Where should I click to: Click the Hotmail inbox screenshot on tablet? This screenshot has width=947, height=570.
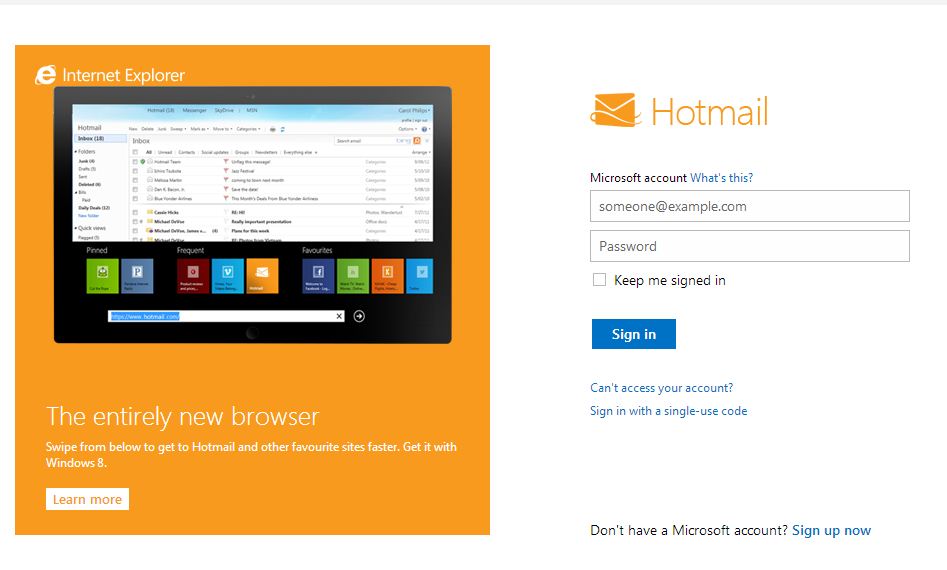252,173
